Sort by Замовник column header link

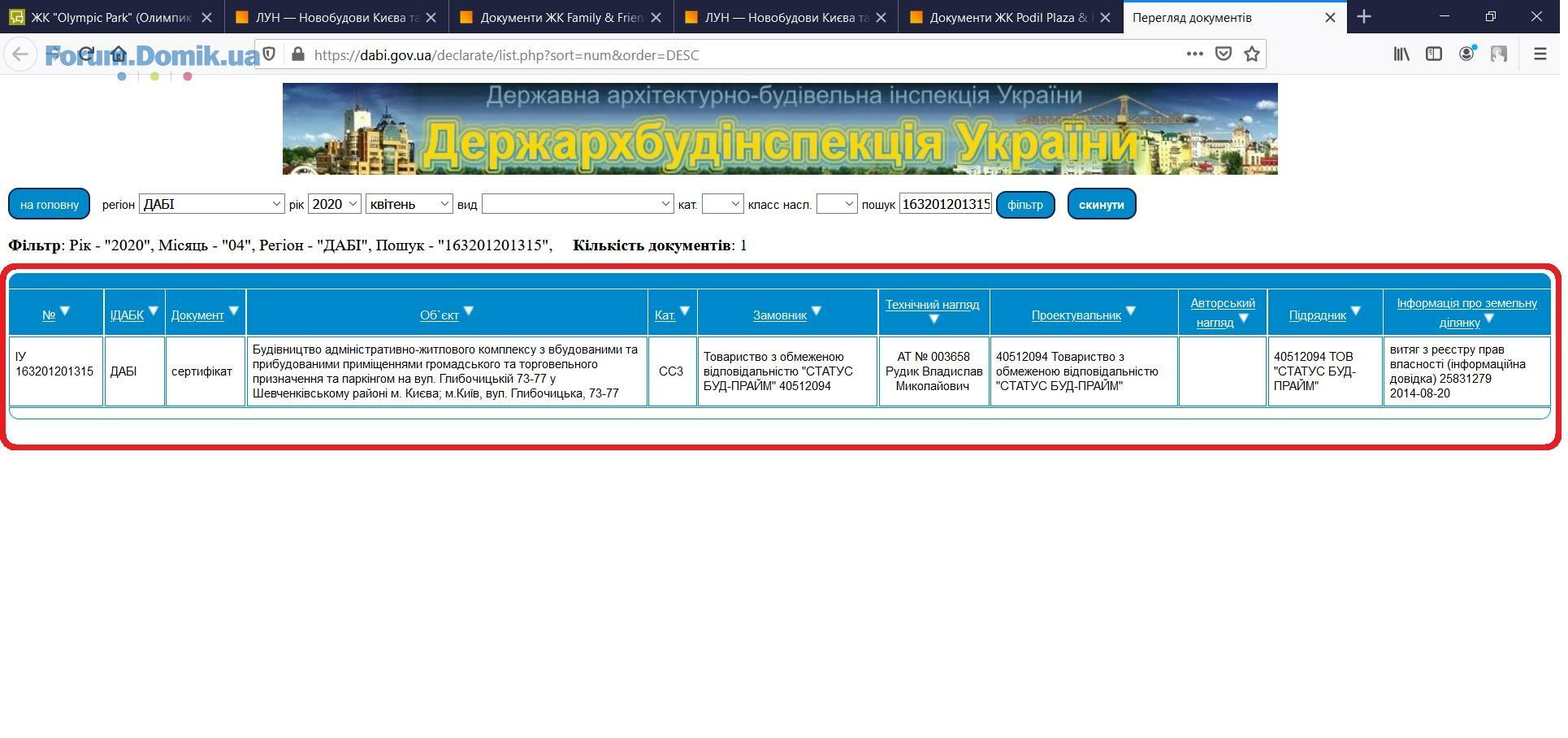click(x=780, y=315)
